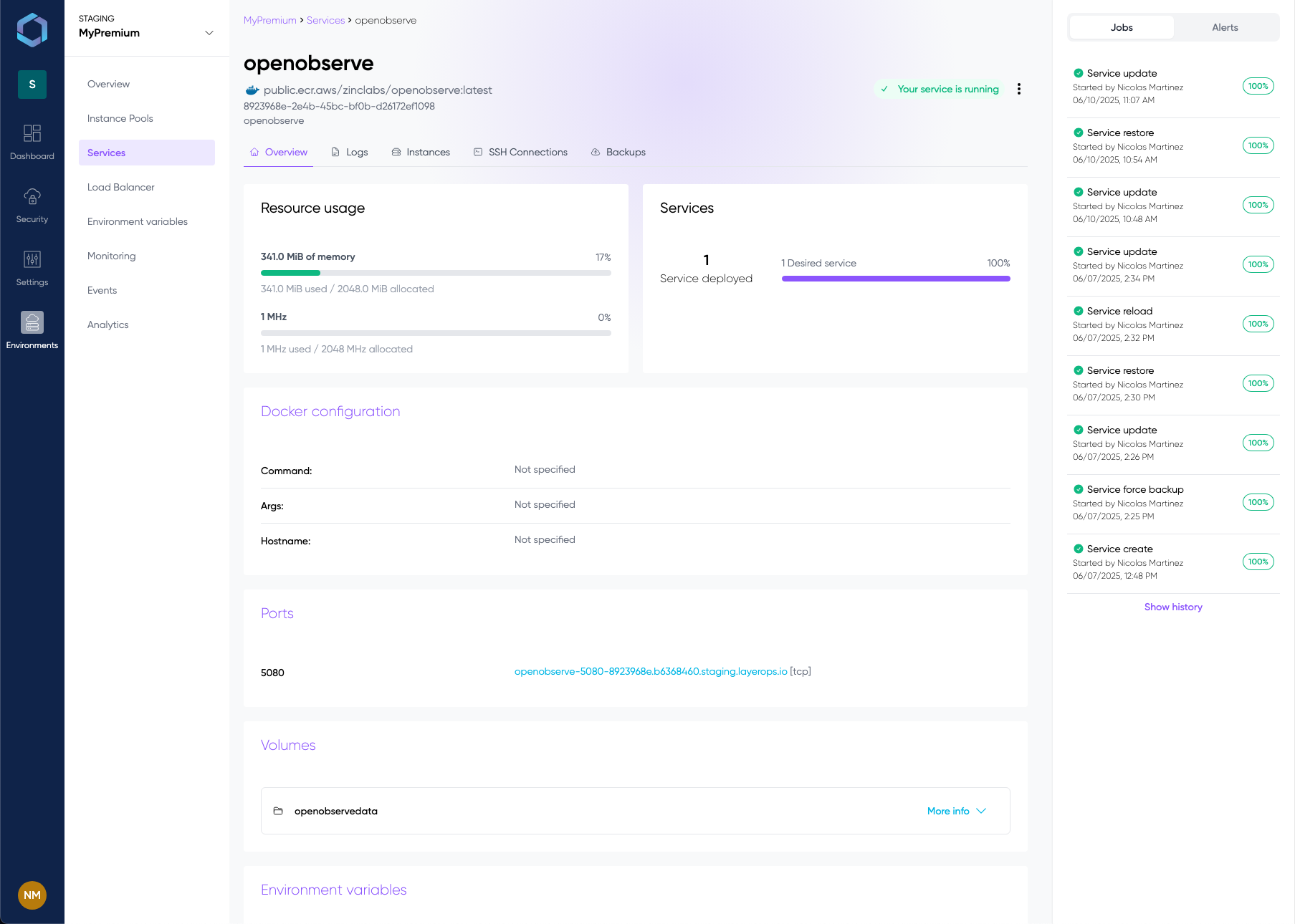
Task: Click the More info link for volume
Action: click(948, 811)
